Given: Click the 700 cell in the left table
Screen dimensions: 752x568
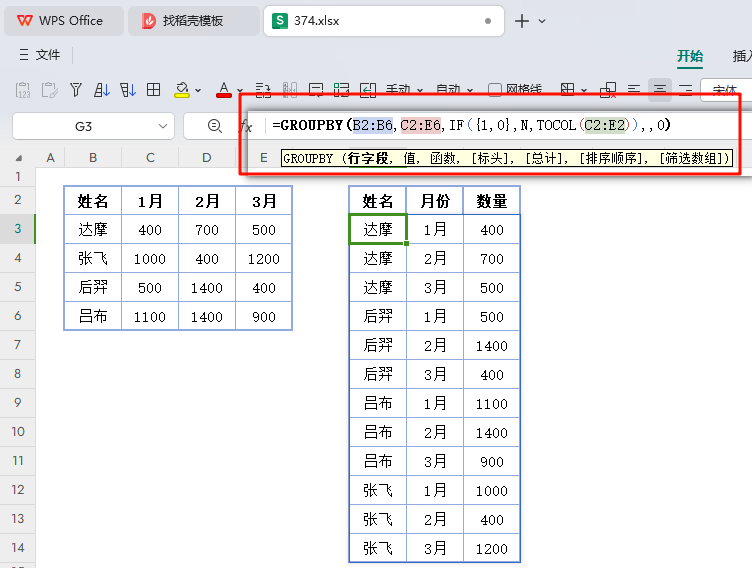Looking at the screenshot, I should [207, 229].
